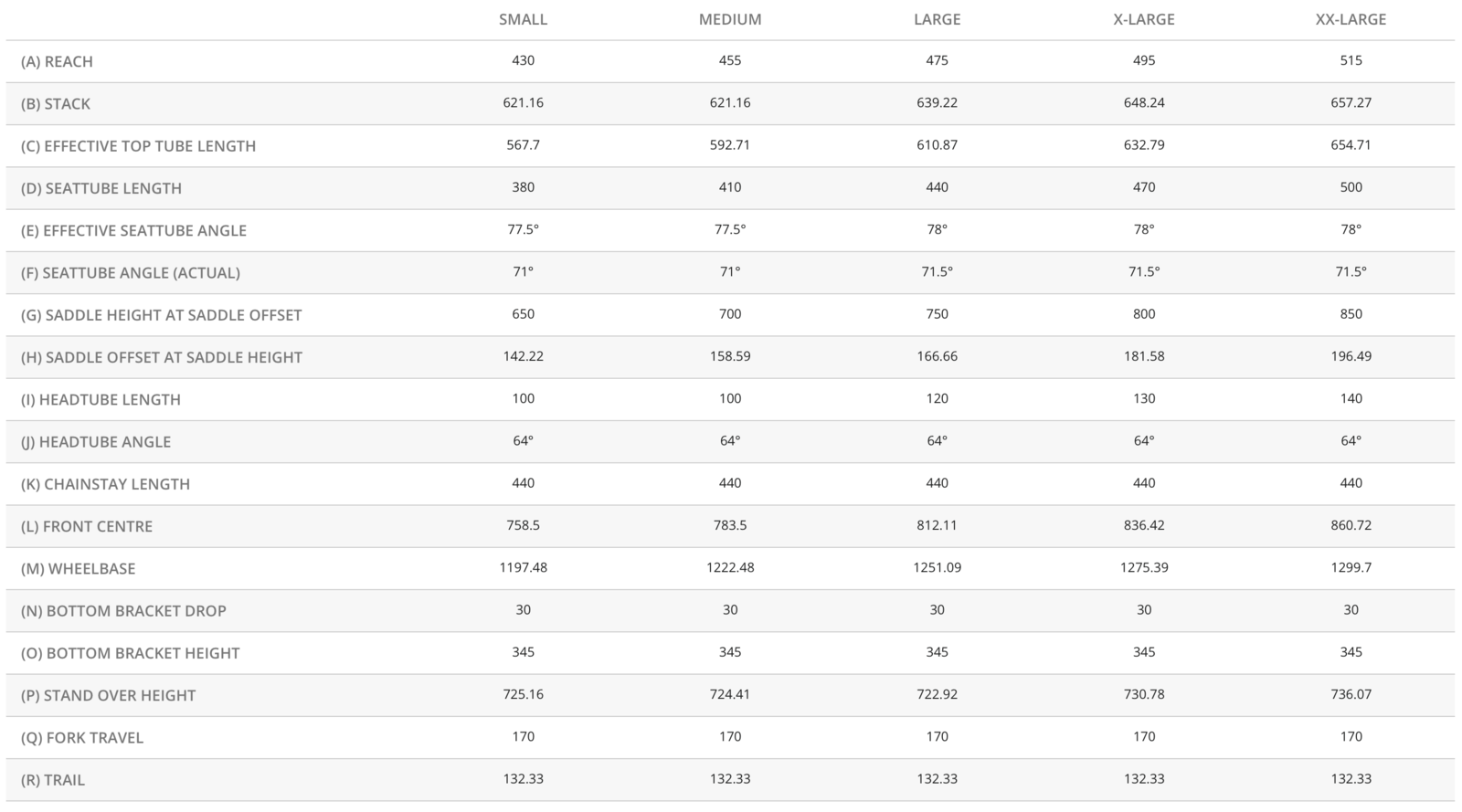Click the 515 reach value for XX-Large

point(1351,60)
